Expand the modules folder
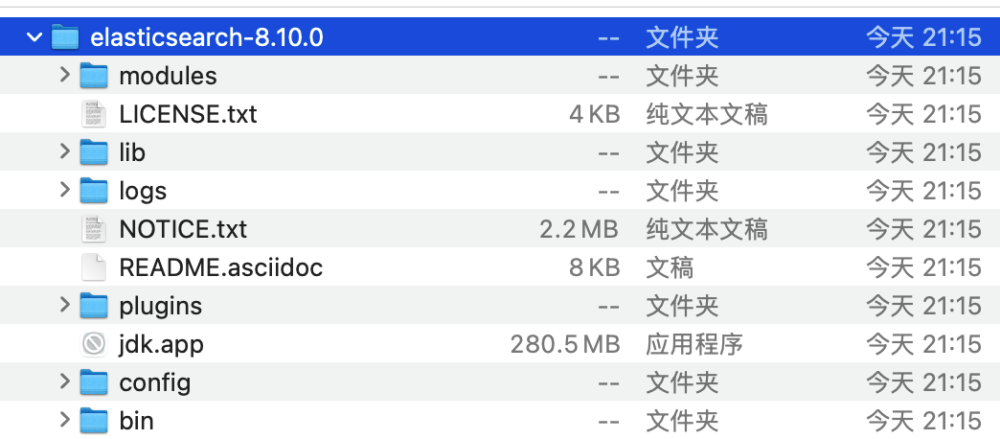This screenshot has width=1000, height=439. tap(65, 76)
